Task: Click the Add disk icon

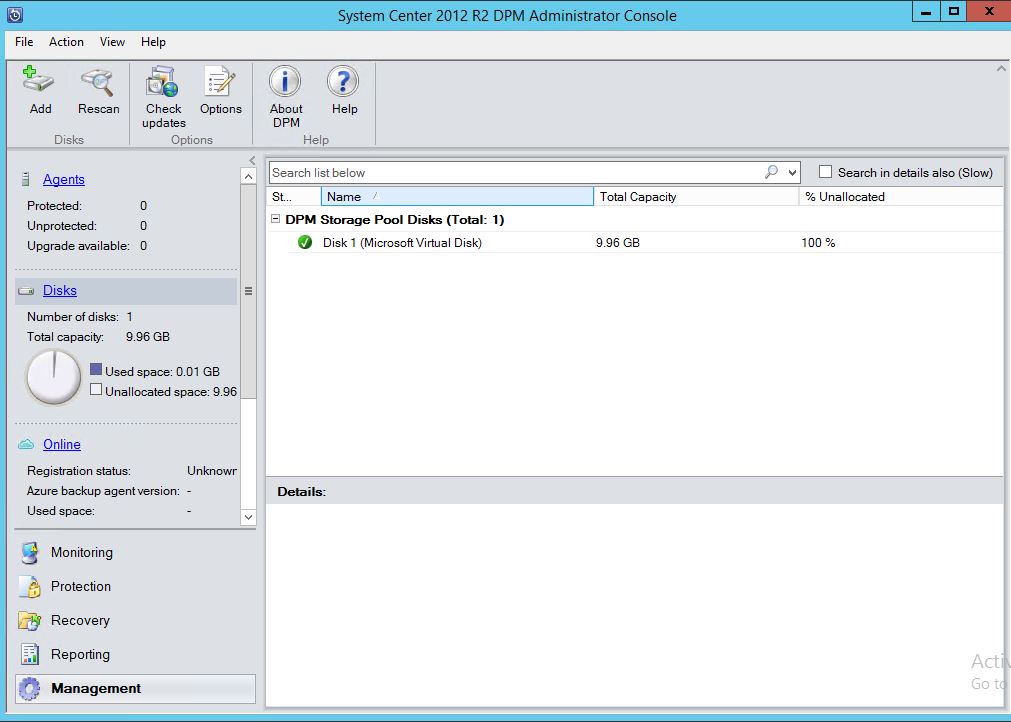Action: coord(38,81)
